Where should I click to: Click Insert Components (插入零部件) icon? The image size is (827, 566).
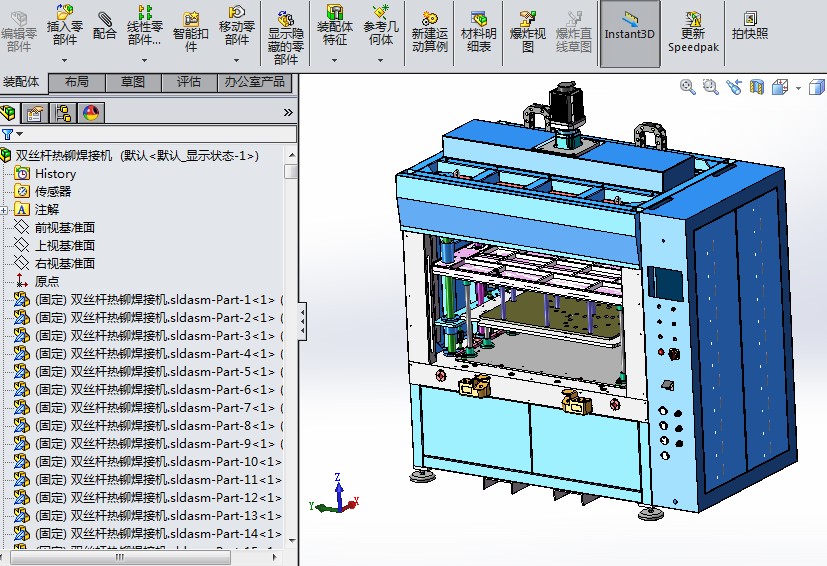click(x=64, y=26)
